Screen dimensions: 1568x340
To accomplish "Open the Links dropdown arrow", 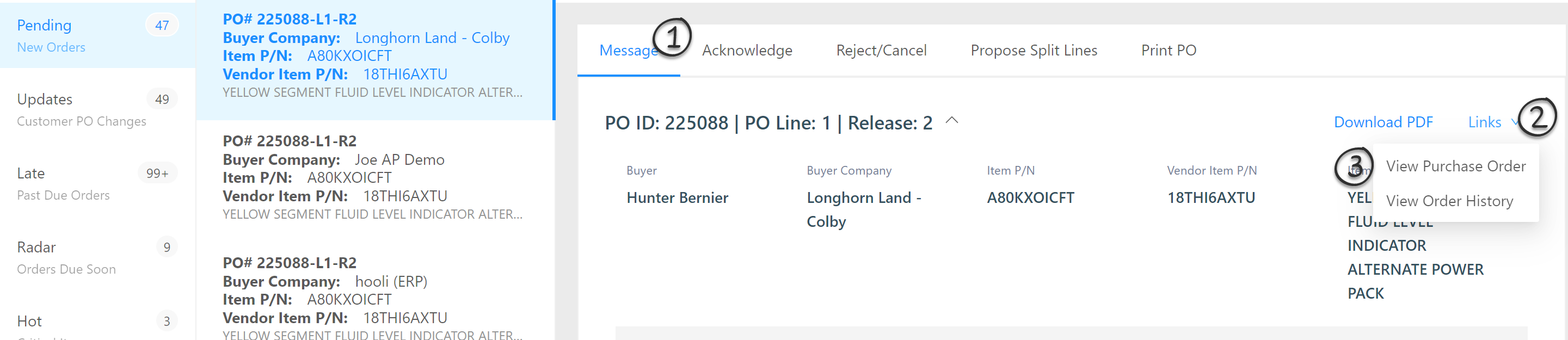I will 1515,122.
